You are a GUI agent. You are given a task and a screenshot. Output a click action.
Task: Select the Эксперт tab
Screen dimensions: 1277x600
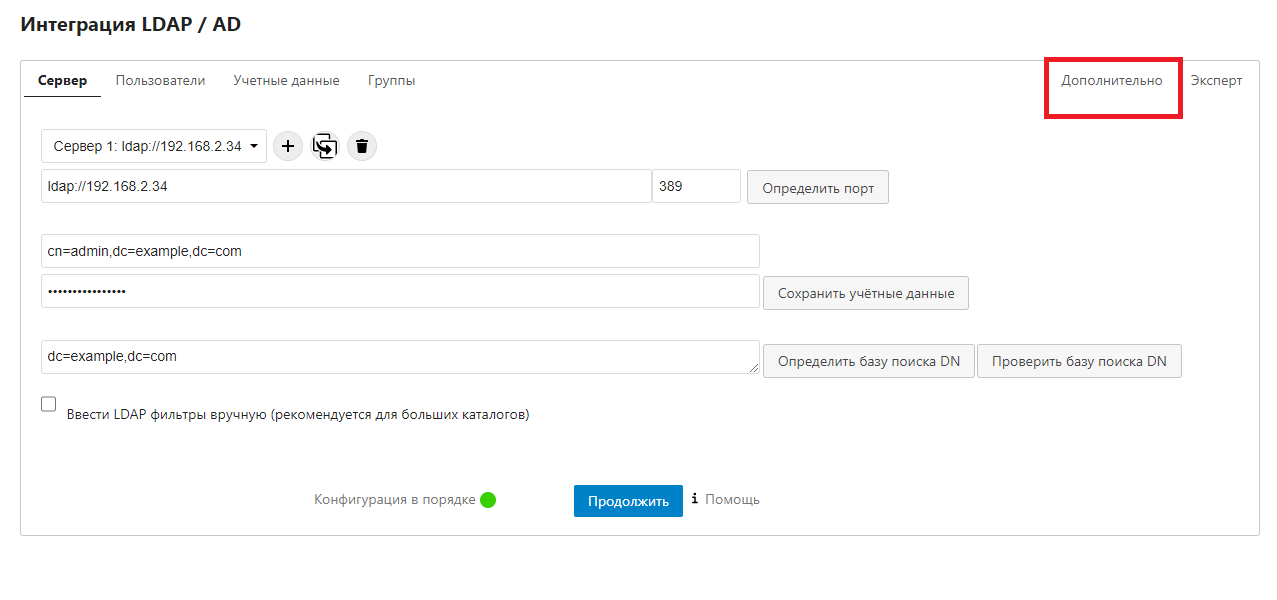[1216, 81]
